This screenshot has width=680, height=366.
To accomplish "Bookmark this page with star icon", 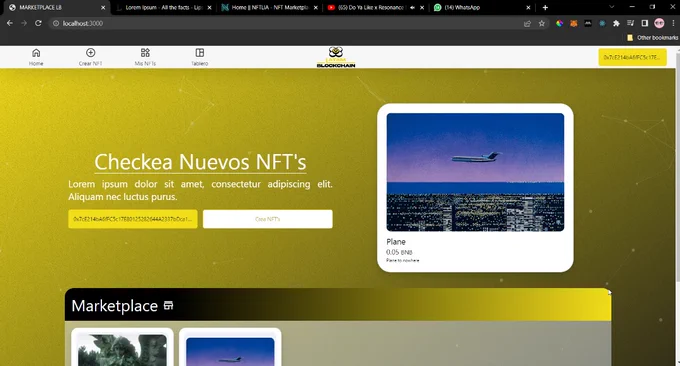I will tap(542, 23).
